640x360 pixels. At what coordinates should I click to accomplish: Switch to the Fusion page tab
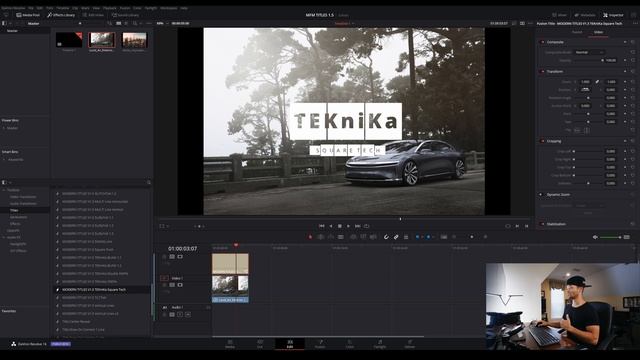tap(320, 344)
